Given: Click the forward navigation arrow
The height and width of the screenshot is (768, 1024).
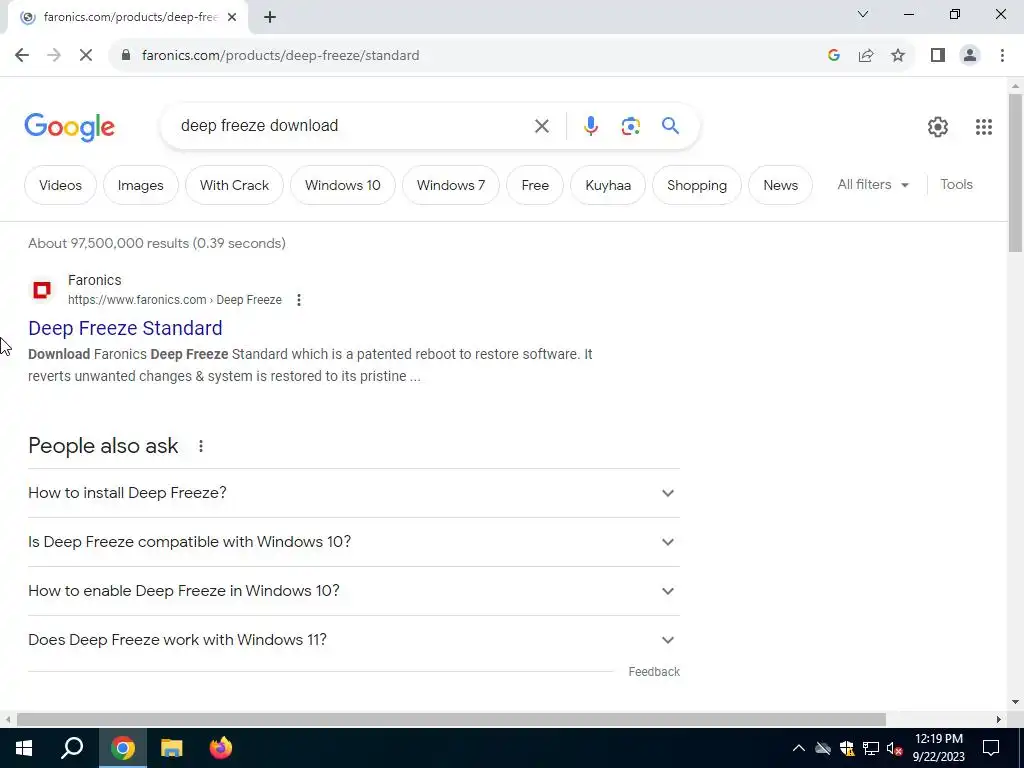Looking at the screenshot, I should [x=54, y=56].
